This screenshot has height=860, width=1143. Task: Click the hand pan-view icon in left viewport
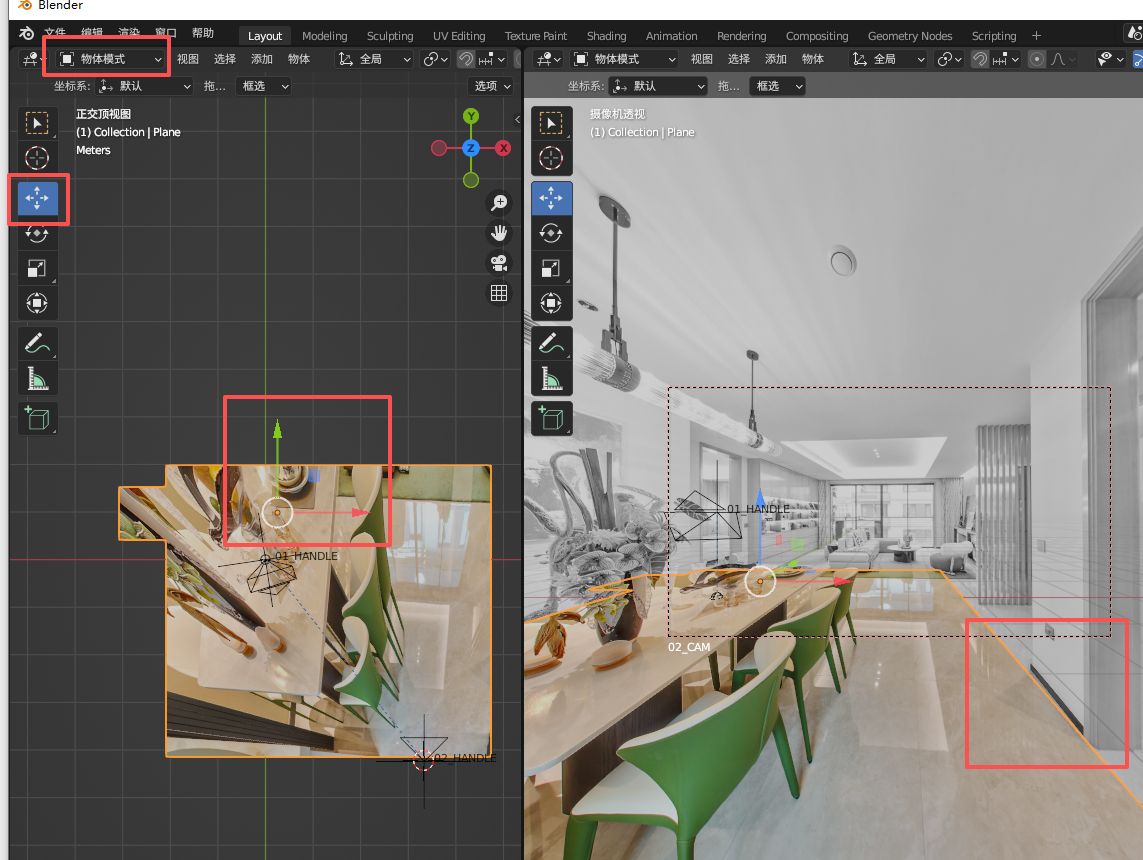[499, 233]
